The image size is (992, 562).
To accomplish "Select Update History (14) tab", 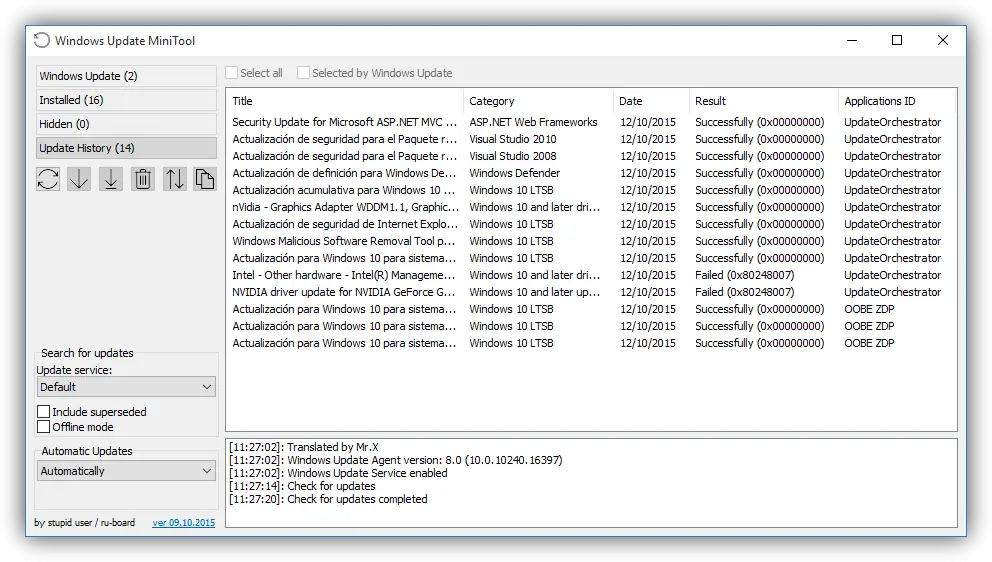I will 126,148.
